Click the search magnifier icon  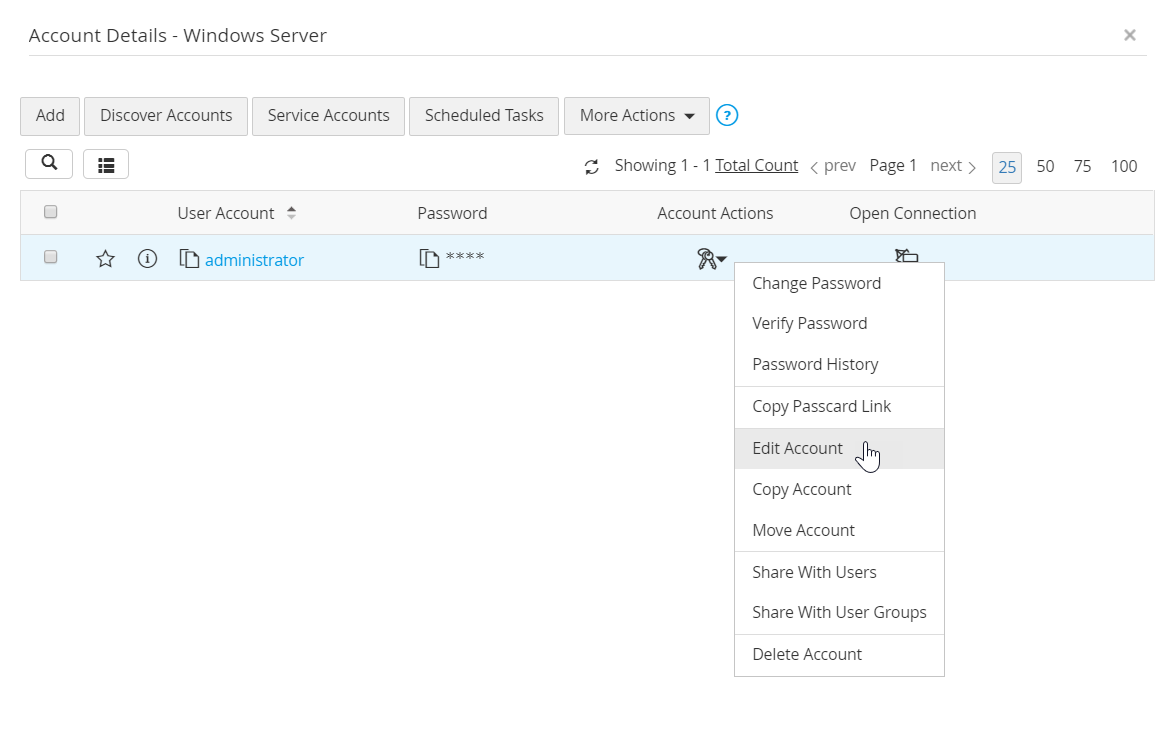pyautogui.click(x=48, y=164)
